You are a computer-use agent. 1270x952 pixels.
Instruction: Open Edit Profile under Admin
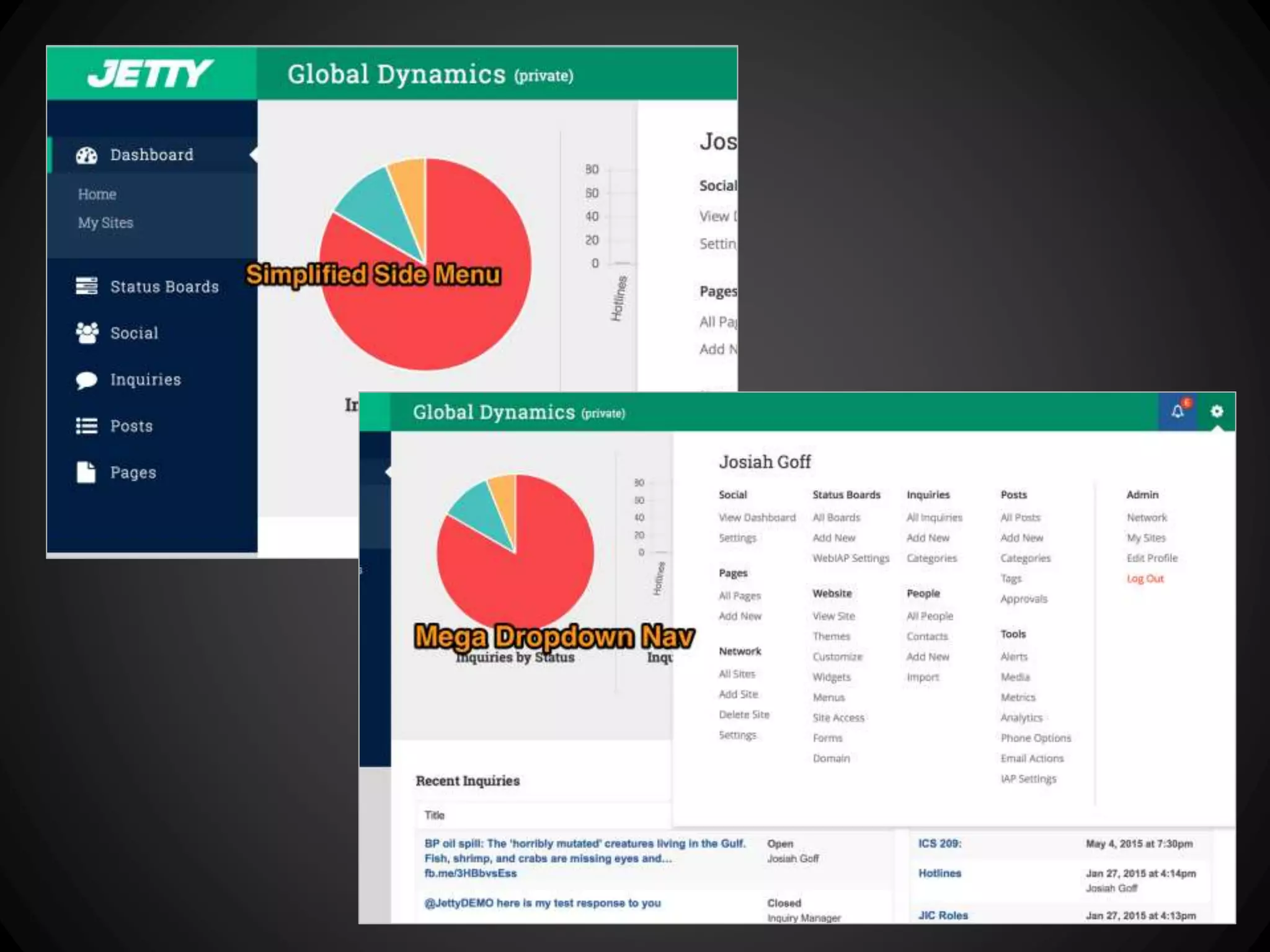[1152, 558]
